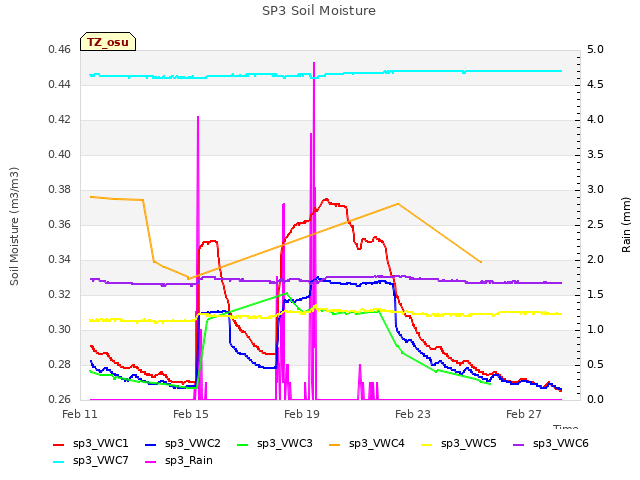Click the Rain (mm) axis label
The height and width of the screenshot is (480, 640).
626,225
